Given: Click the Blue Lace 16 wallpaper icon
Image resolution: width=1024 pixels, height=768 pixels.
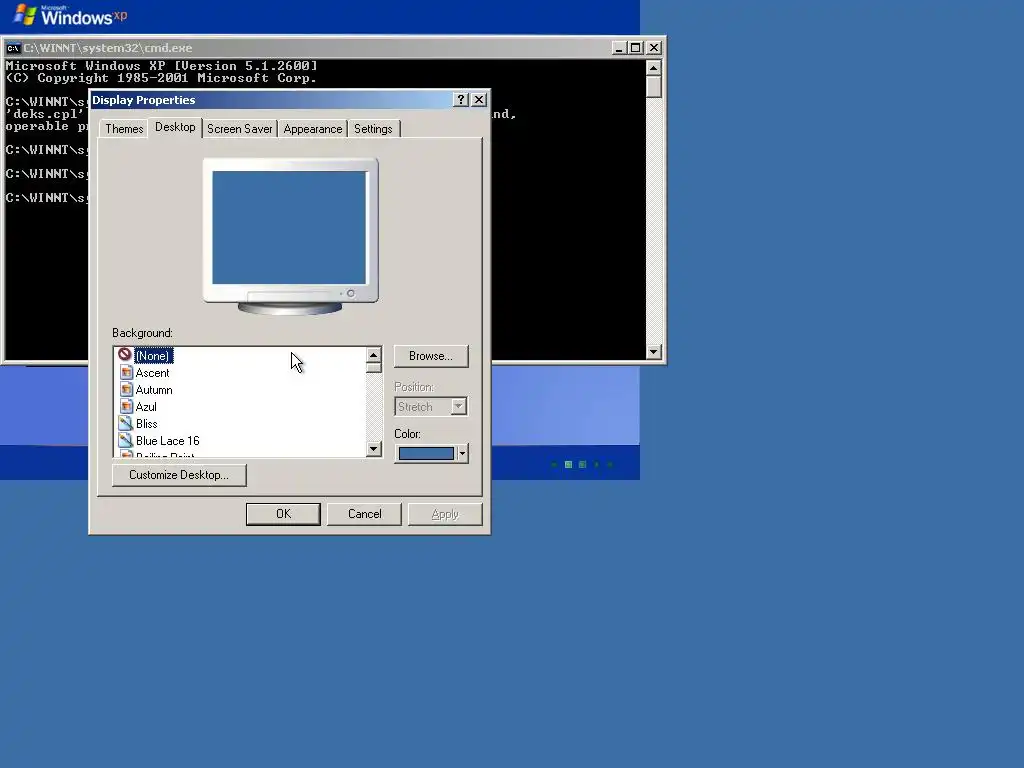Looking at the screenshot, I should pyautogui.click(x=125, y=440).
